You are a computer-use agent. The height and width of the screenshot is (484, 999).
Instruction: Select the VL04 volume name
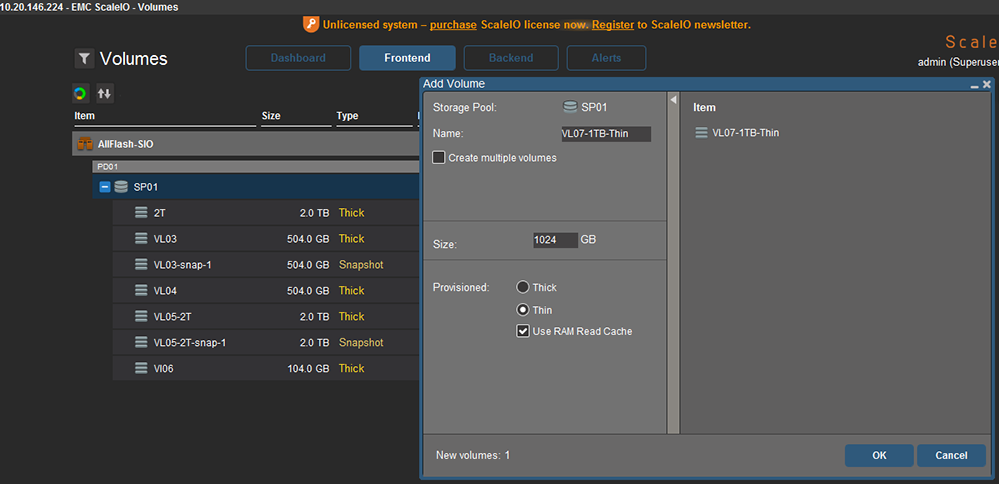tap(165, 290)
